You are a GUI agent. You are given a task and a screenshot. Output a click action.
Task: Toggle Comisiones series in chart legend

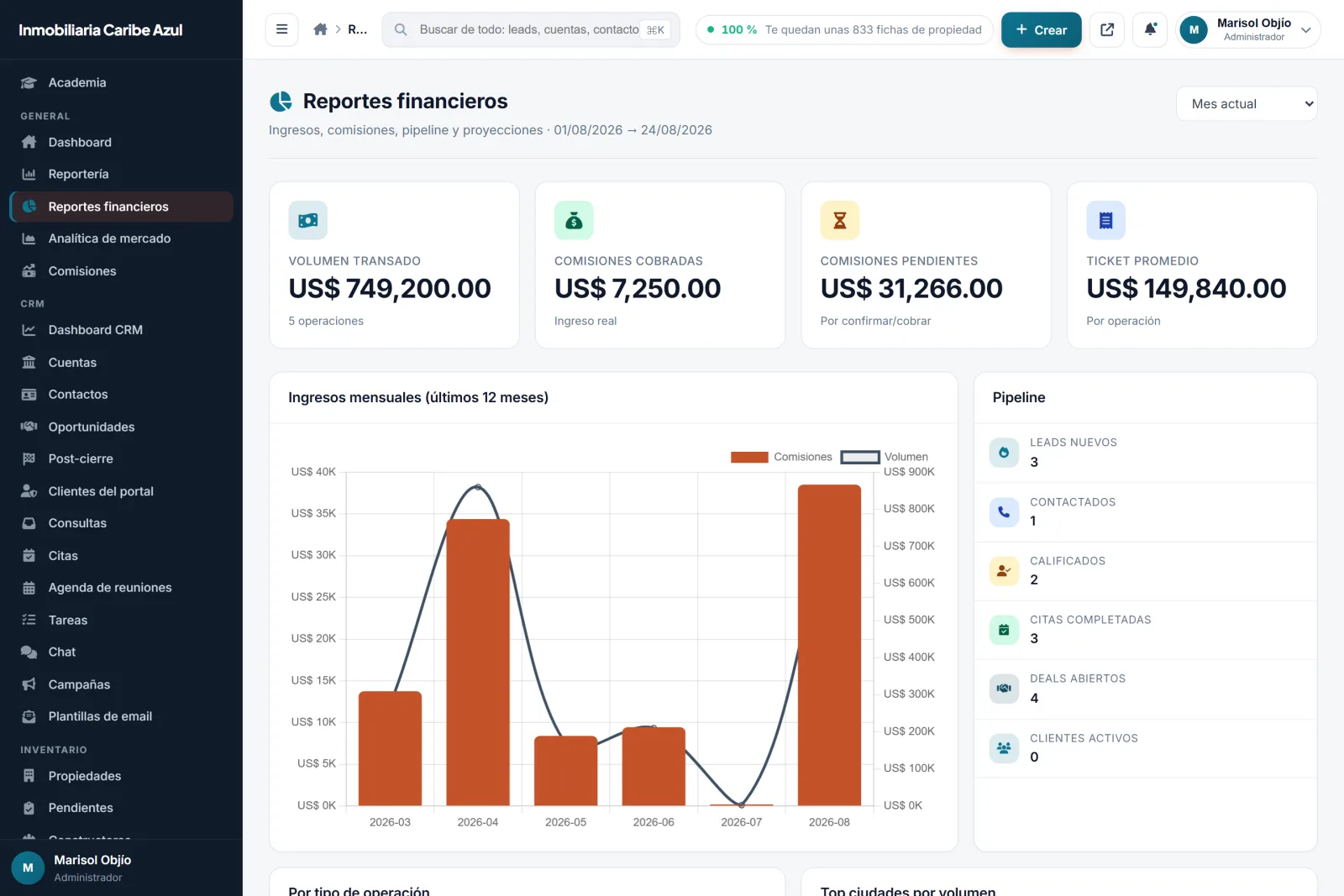(x=781, y=457)
